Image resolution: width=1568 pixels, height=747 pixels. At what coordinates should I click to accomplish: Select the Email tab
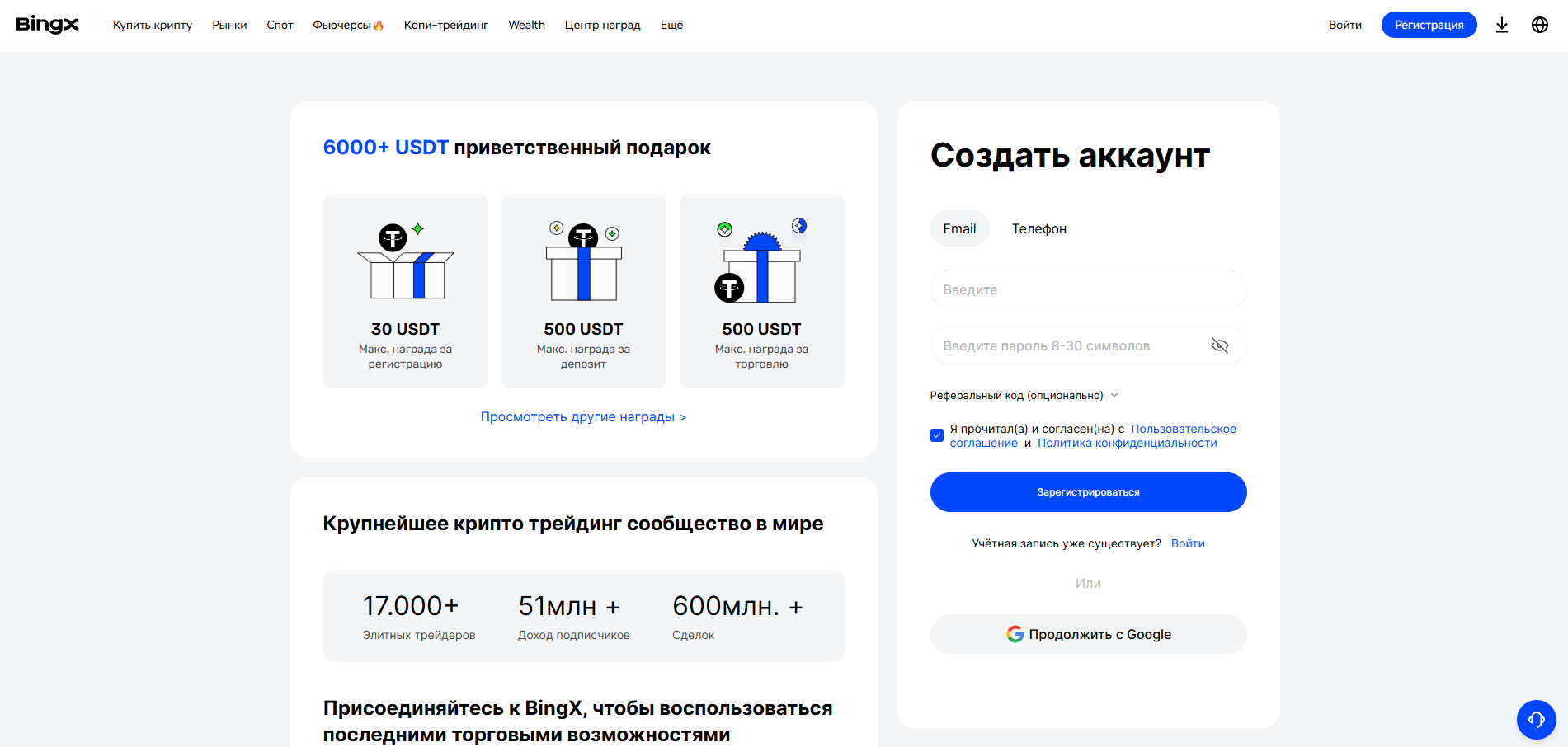960,228
